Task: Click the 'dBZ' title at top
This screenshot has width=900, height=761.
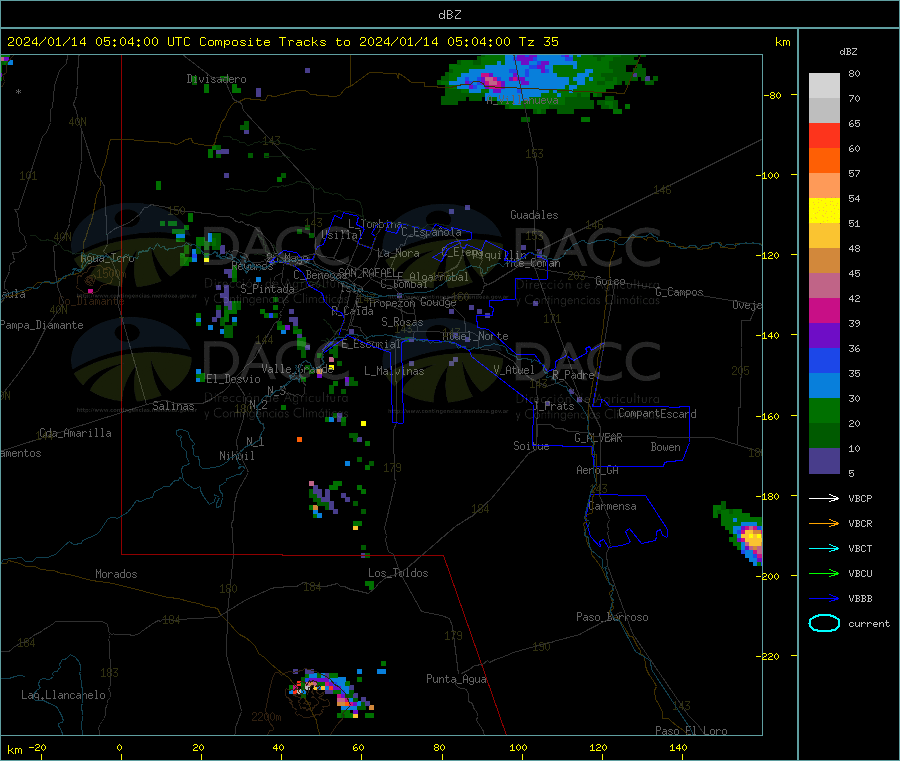Action: pyautogui.click(x=449, y=15)
